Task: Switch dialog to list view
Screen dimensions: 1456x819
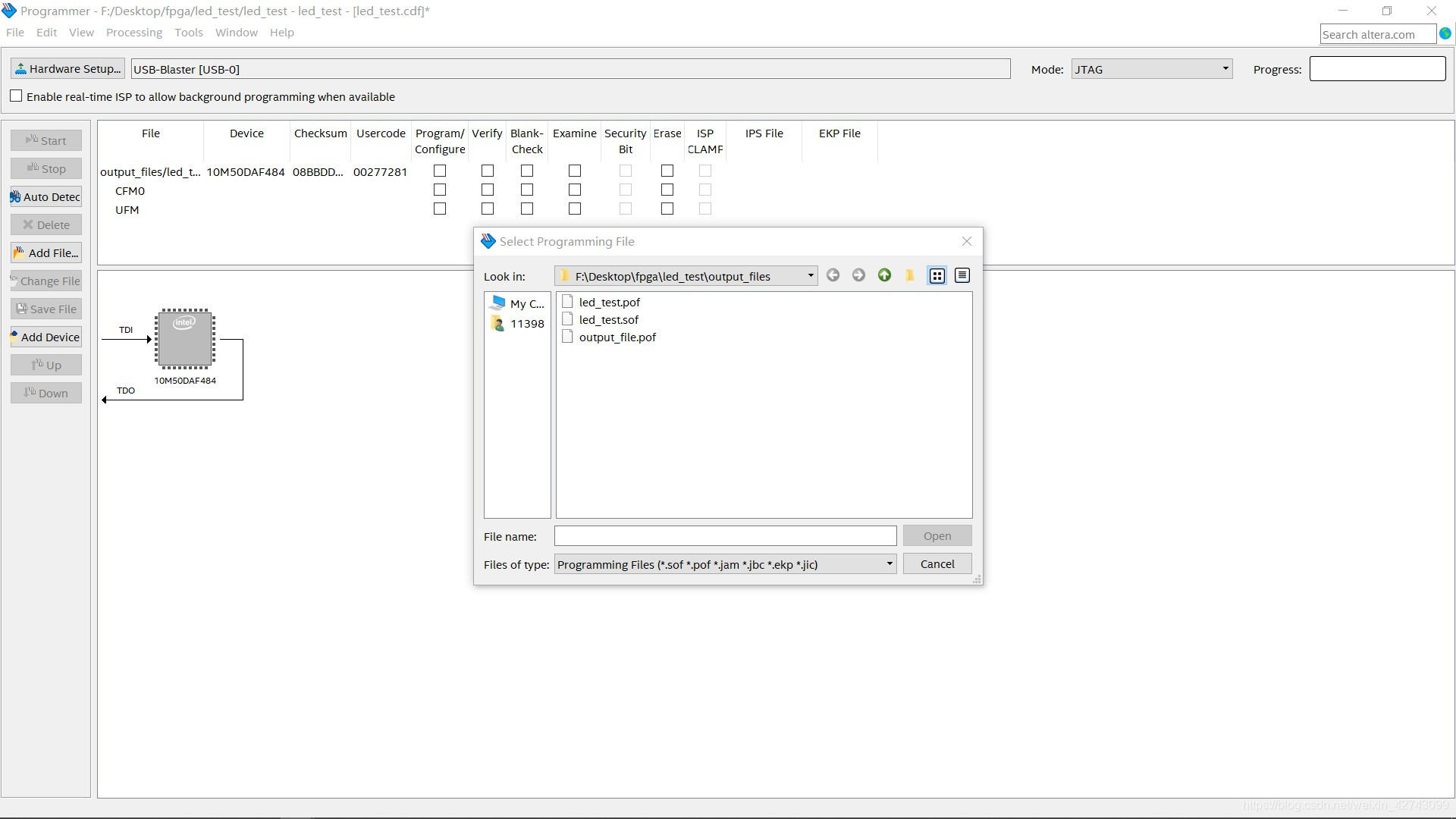Action: pyautogui.click(x=937, y=275)
